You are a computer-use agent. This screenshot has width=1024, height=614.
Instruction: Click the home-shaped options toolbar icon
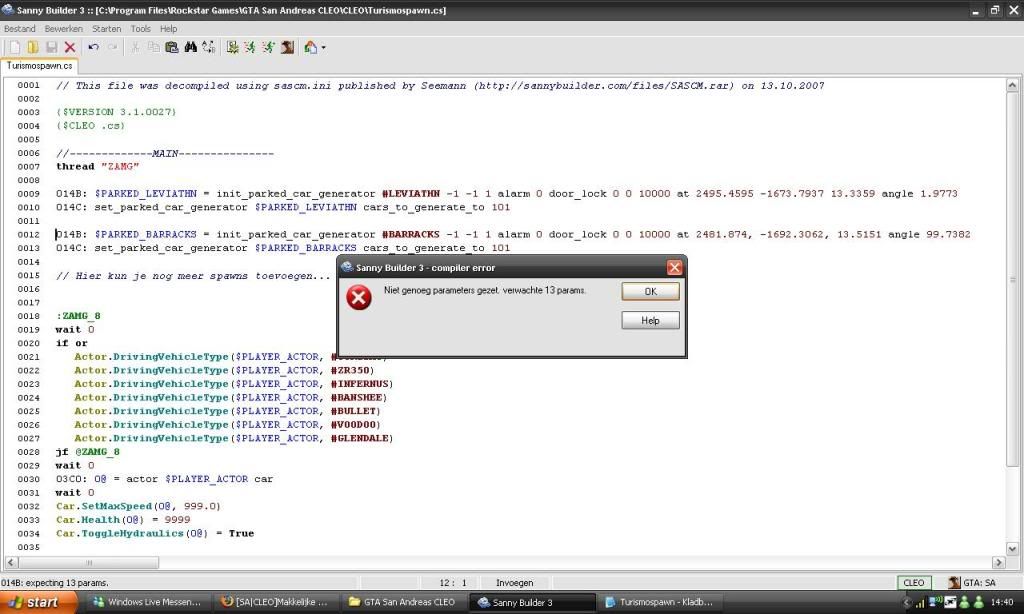tap(310, 47)
